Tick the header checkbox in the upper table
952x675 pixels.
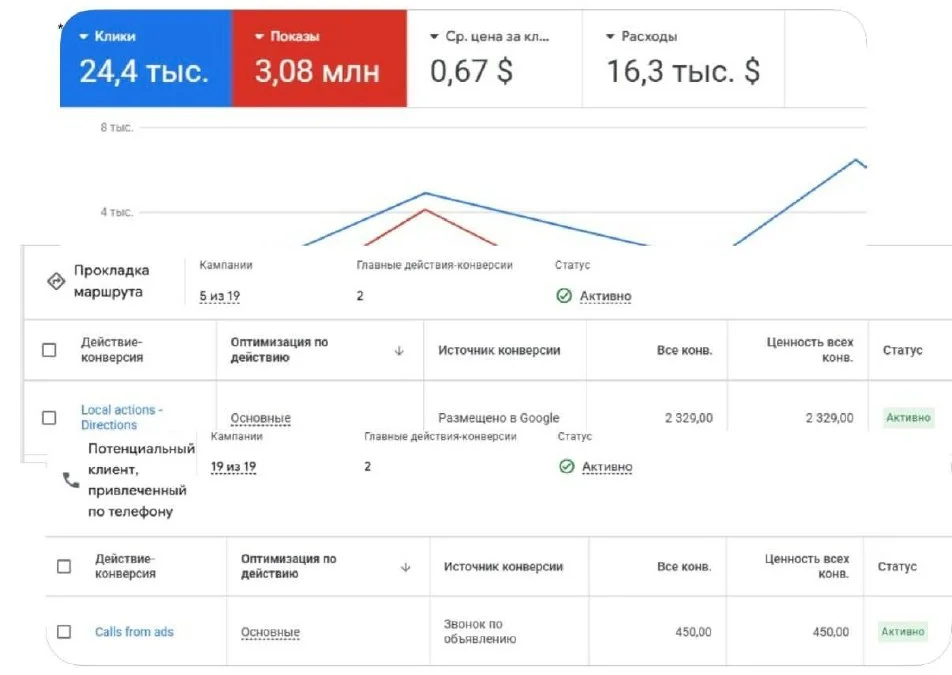click(x=49, y=350)
